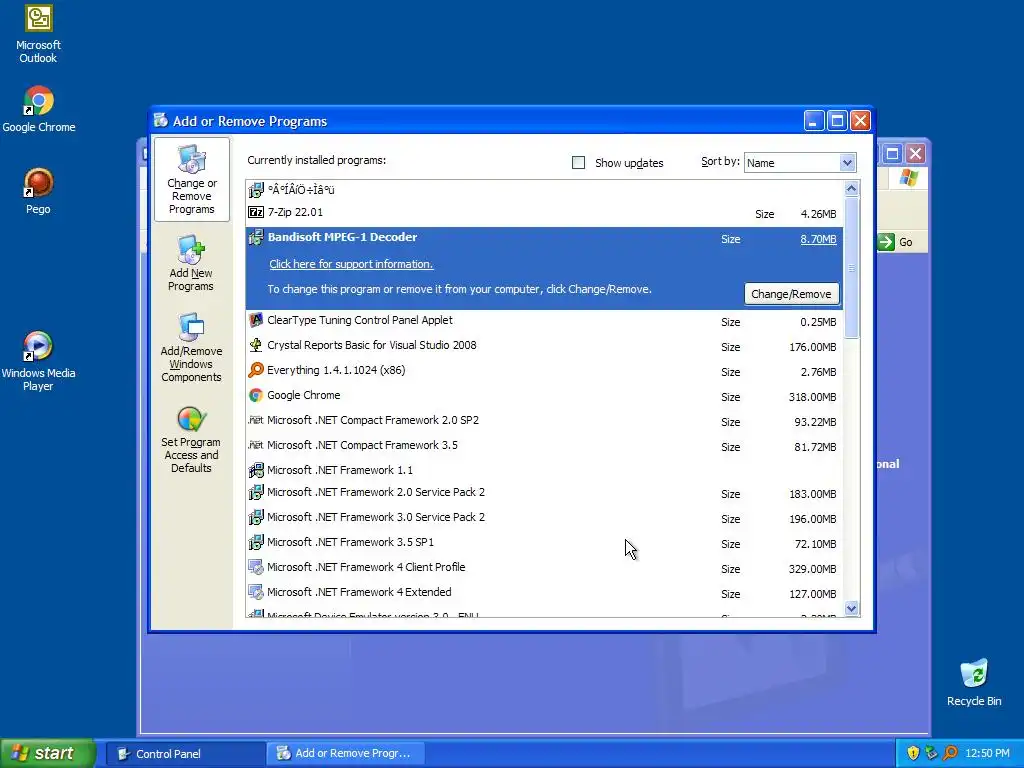Viewport: 1024px width, 768px height.
Task: Click the ClearType Tuning applet icon
Action: (256, 320)
